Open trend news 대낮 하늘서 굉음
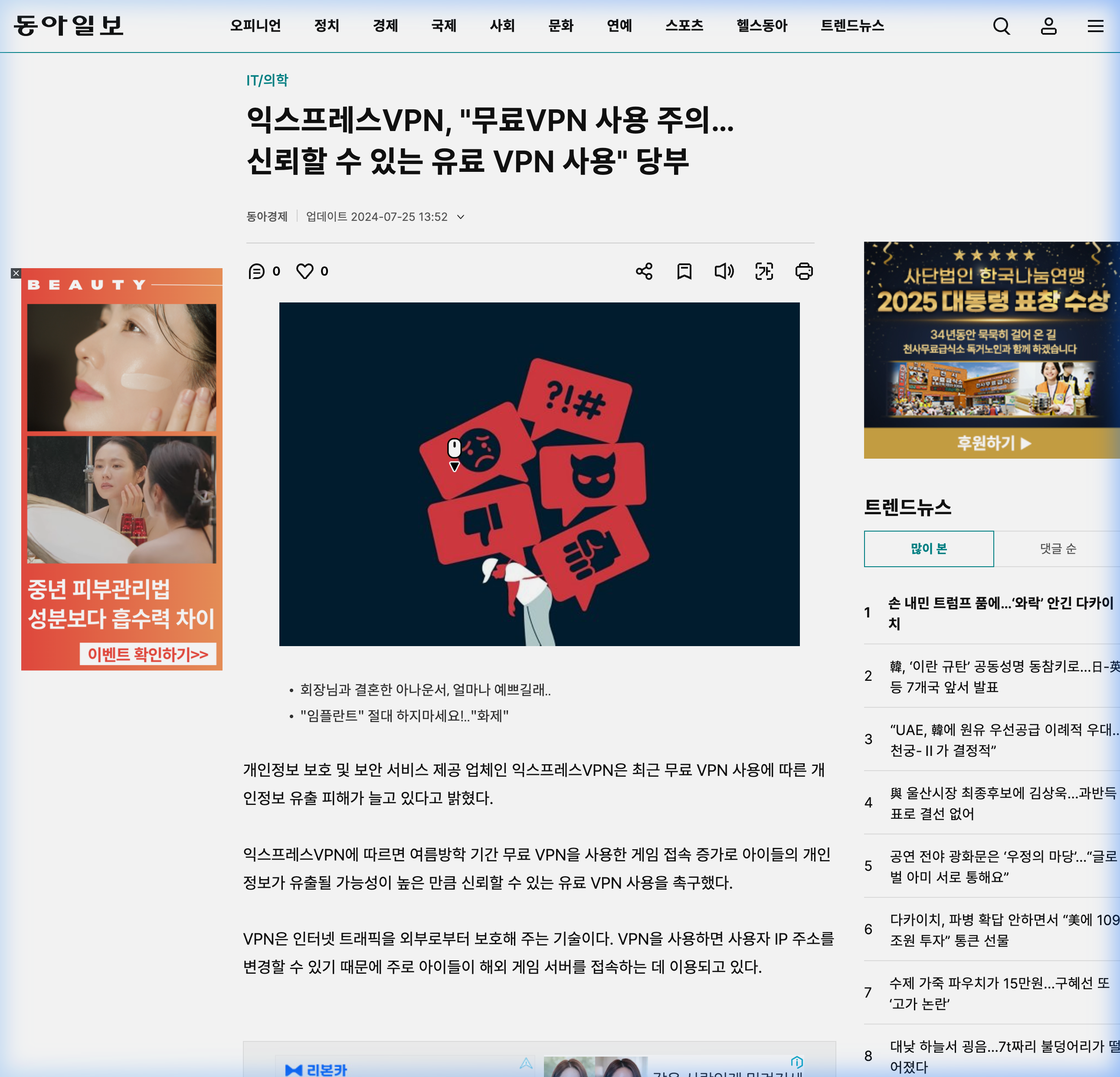 pos(1004,1057)
